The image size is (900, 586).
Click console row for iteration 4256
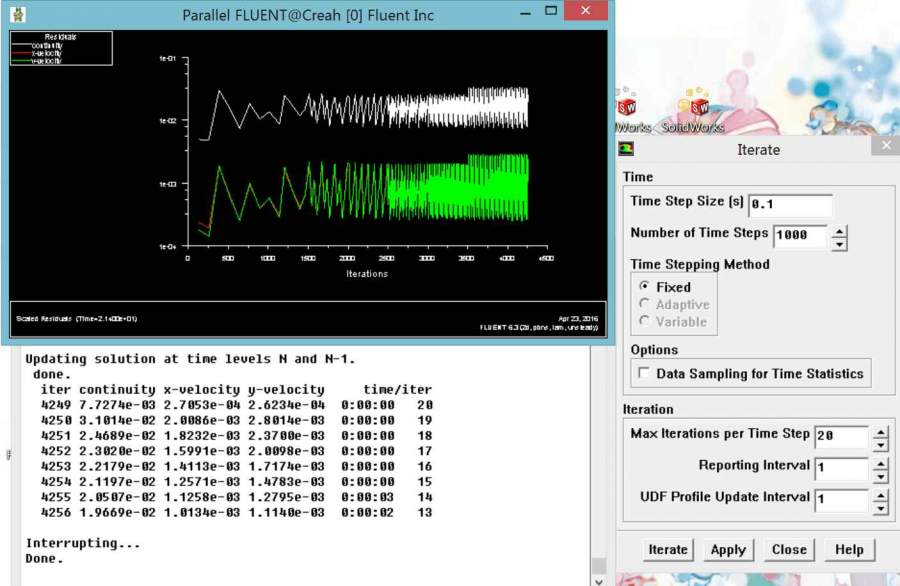pos(236,512)
